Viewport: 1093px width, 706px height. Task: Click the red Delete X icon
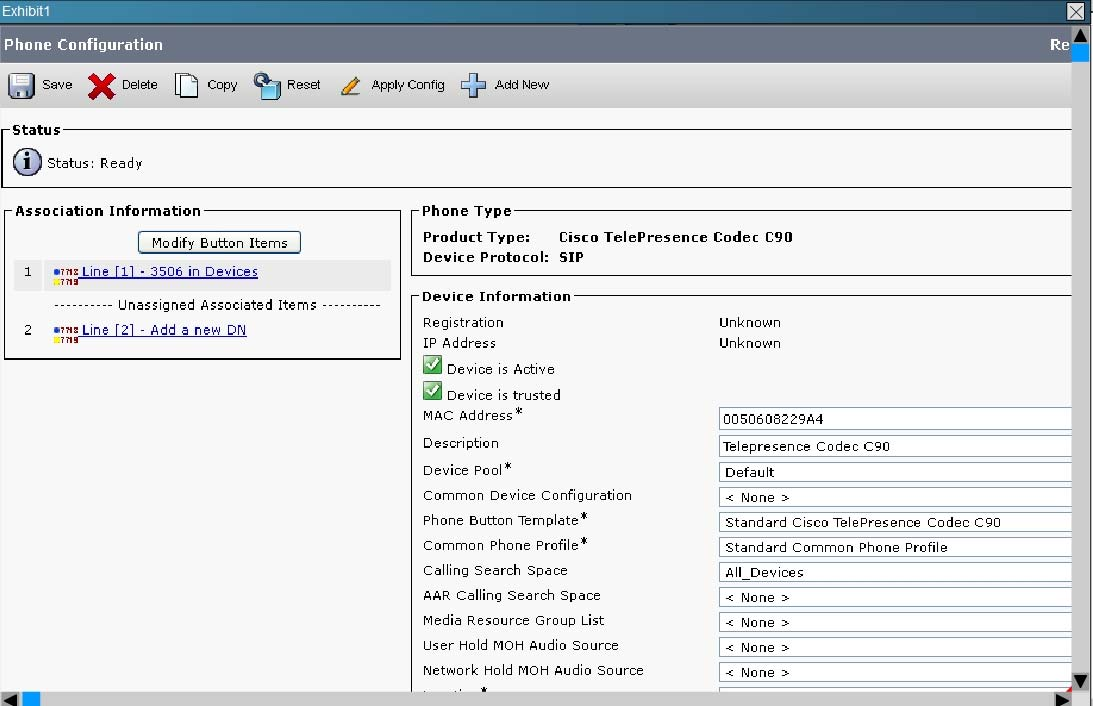pyautogui.click(x=102, y=86)
